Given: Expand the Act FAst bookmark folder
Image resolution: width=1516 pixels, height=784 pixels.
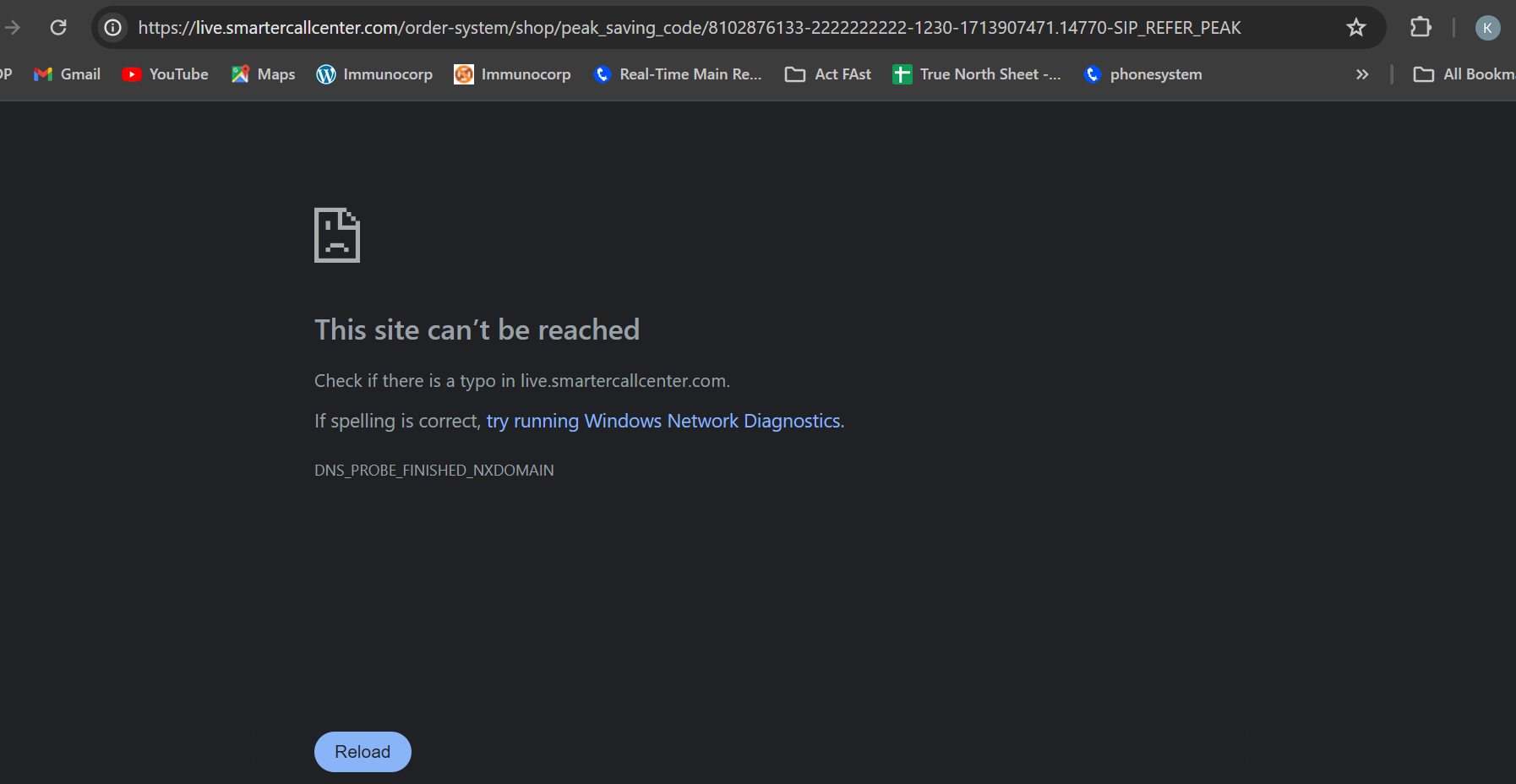Looking at the screenshot, I should pyautogui.click(x=828, y=74).
